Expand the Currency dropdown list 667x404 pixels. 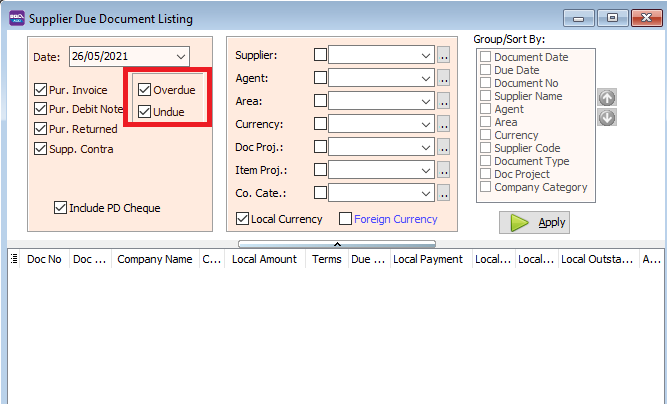(425, 124)
